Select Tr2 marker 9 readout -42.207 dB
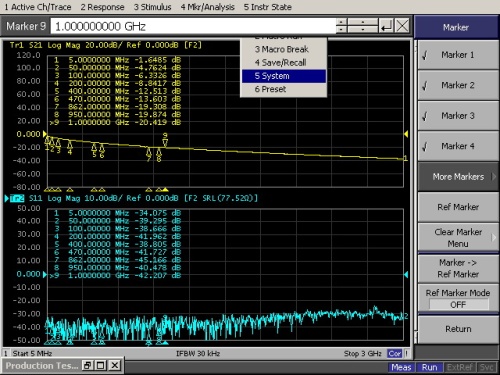The height and width of the screenshot is (375, 500). point(158,276)
